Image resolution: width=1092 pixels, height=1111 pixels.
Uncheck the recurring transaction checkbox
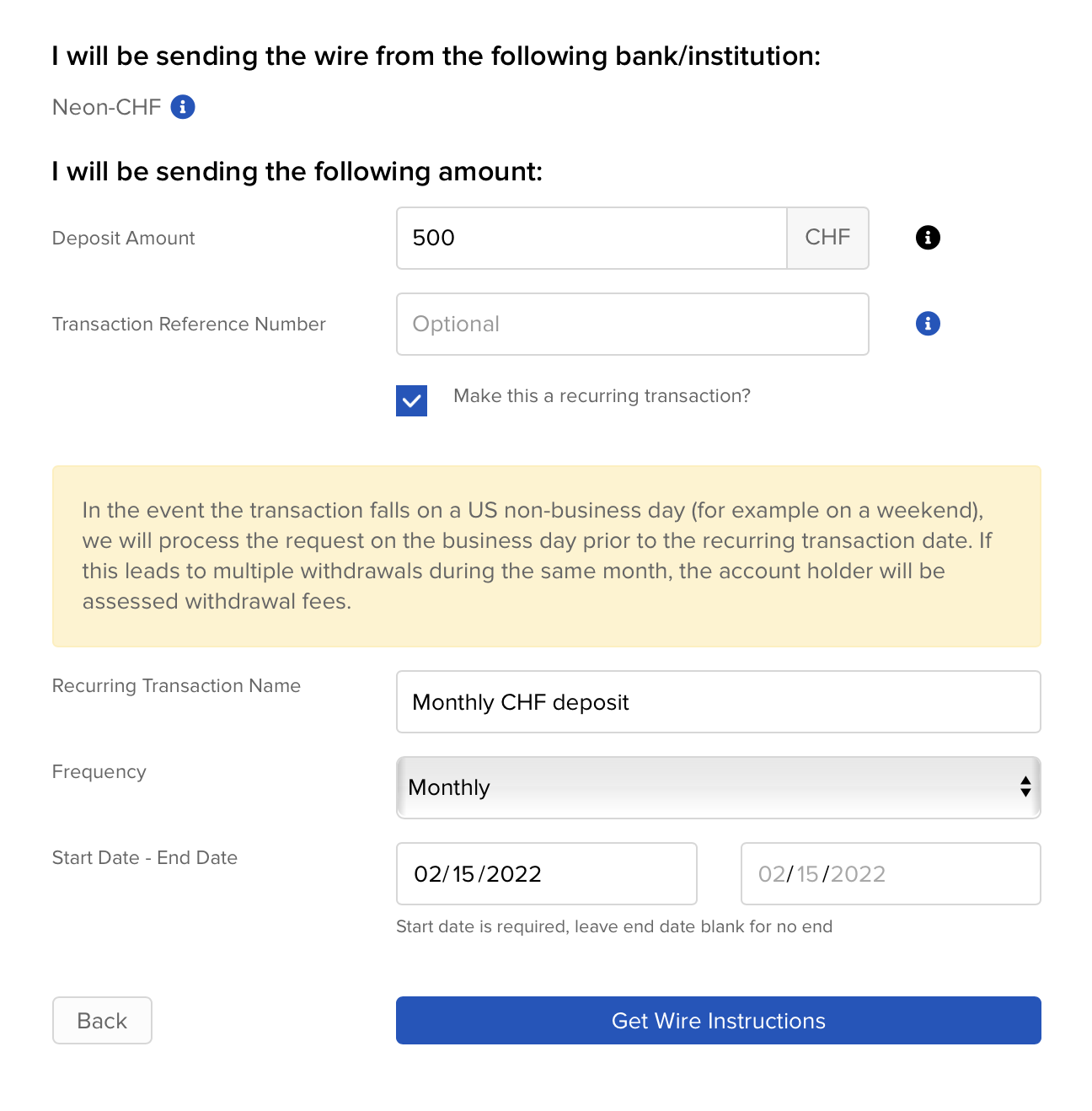click(x=411, y=401)
